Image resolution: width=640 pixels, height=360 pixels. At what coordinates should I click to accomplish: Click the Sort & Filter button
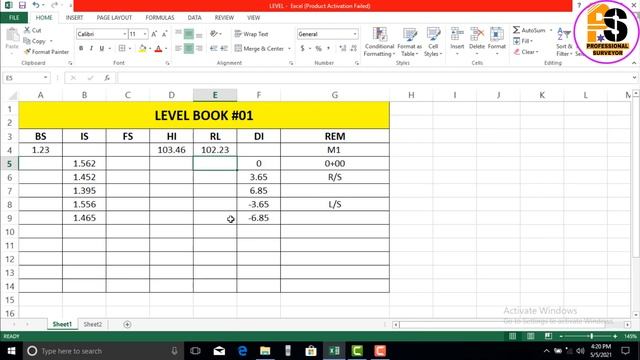point(564,42)
